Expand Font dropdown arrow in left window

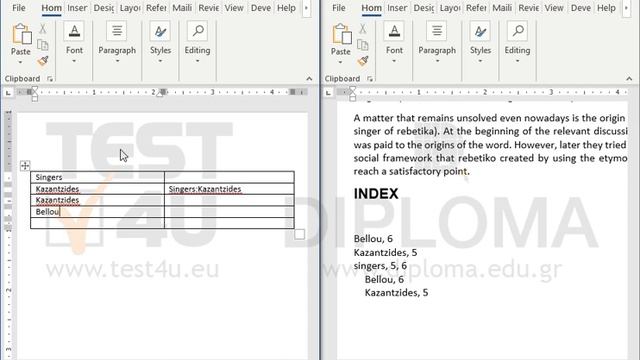point(74,61)
